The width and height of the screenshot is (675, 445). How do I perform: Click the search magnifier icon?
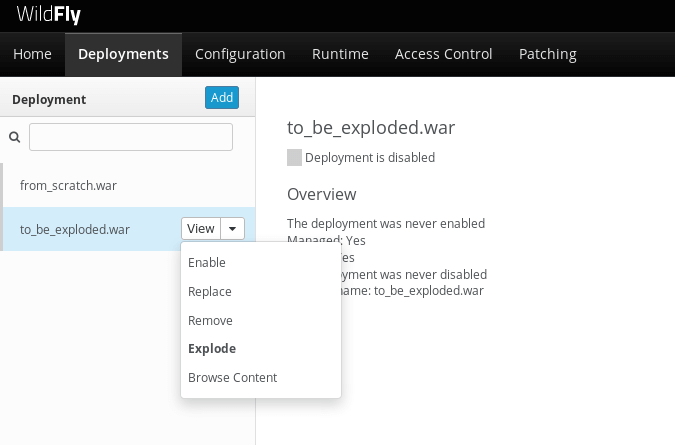pyautogui.click(x=15, y=137)
